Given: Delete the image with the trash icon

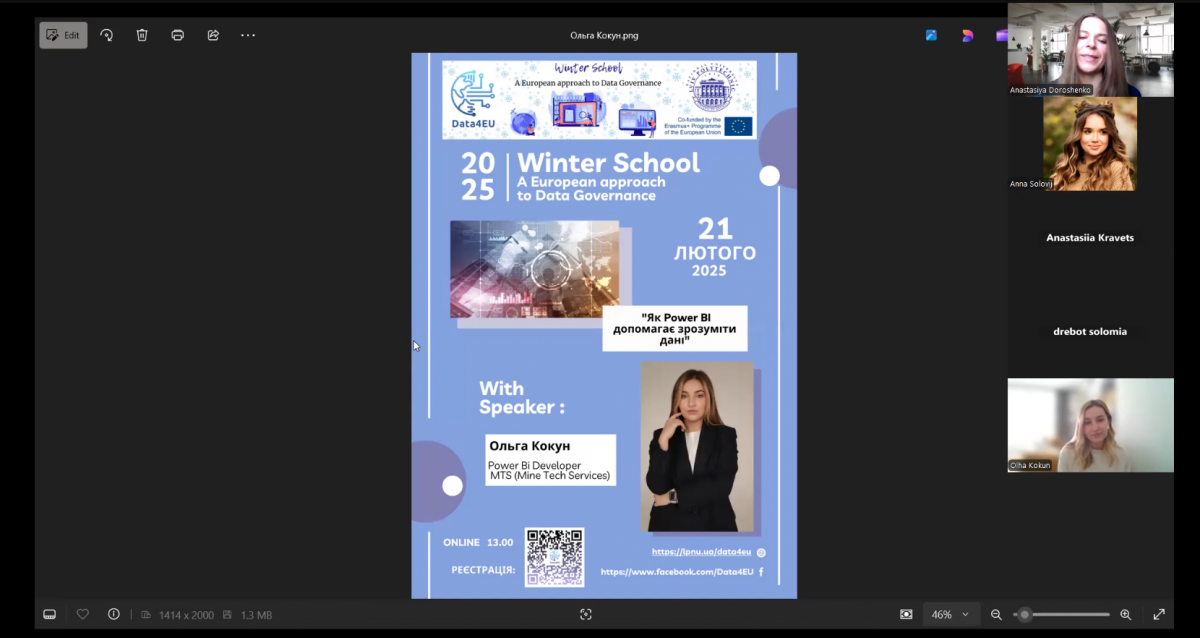Looking at the screenshot, I should [142, 35].
